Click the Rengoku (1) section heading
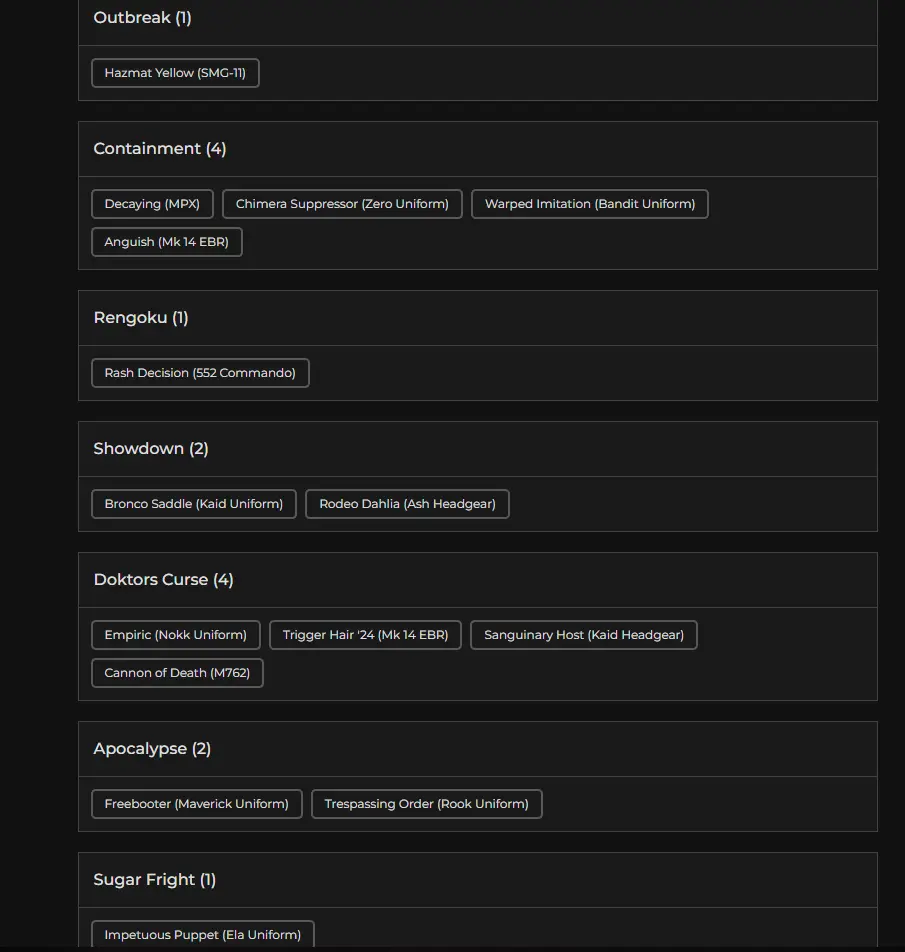The width and height of the screenshot is (905, 952). click(x=141, y=318)
